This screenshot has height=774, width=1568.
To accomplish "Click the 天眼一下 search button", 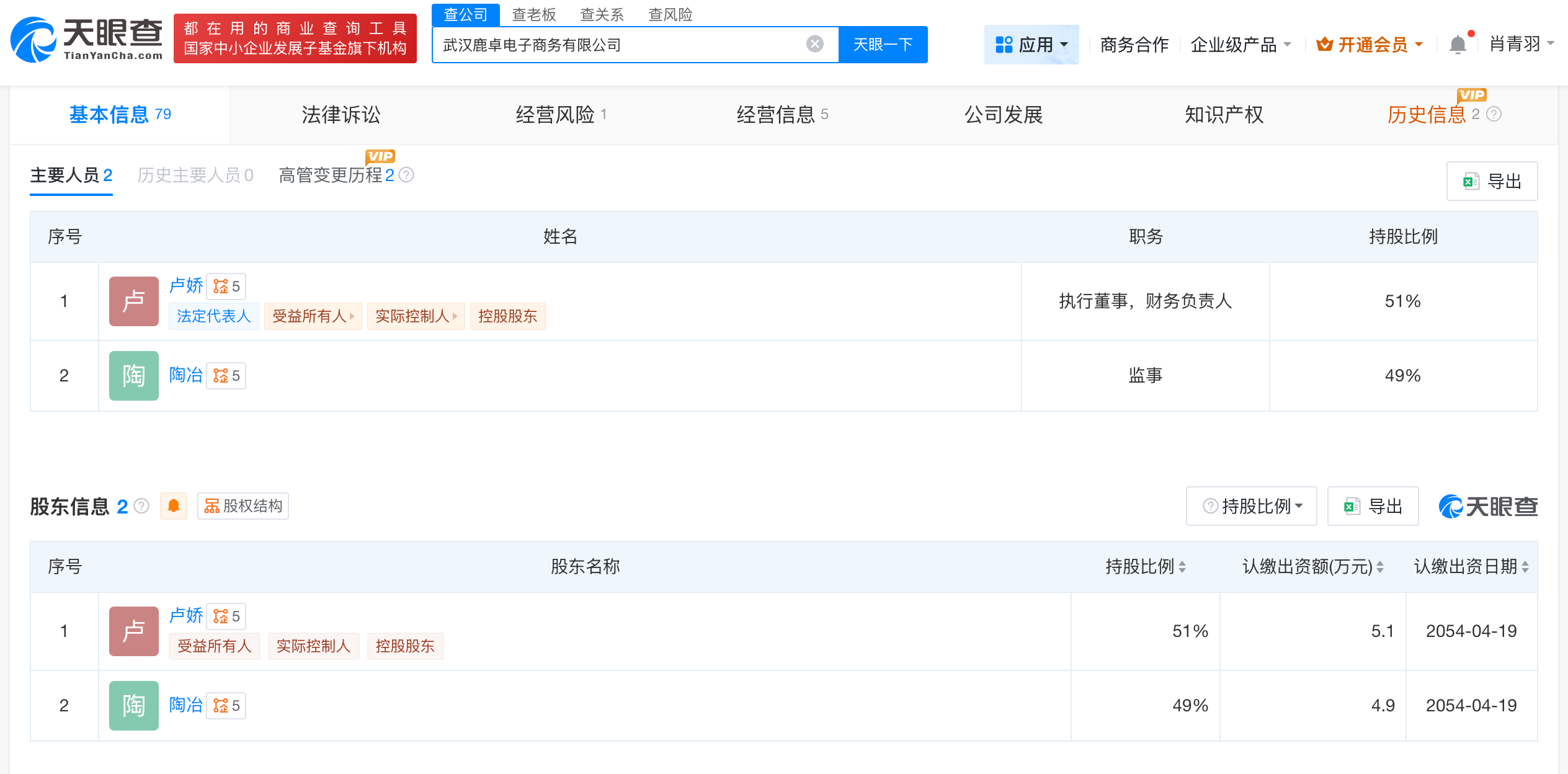I will click(x=883, y=44).
